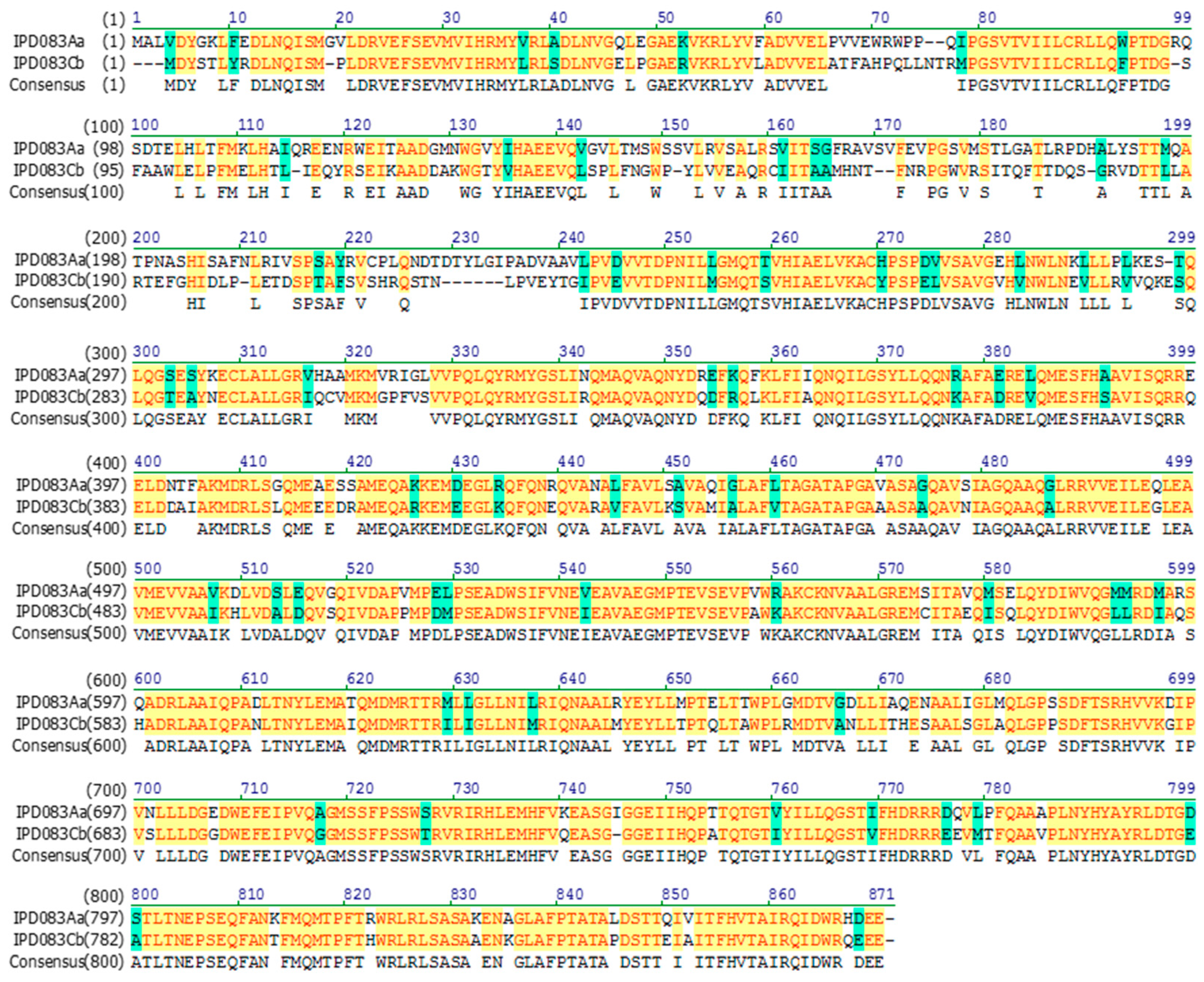
Task: Click ruler position number 550
Action: coord(679,568)
